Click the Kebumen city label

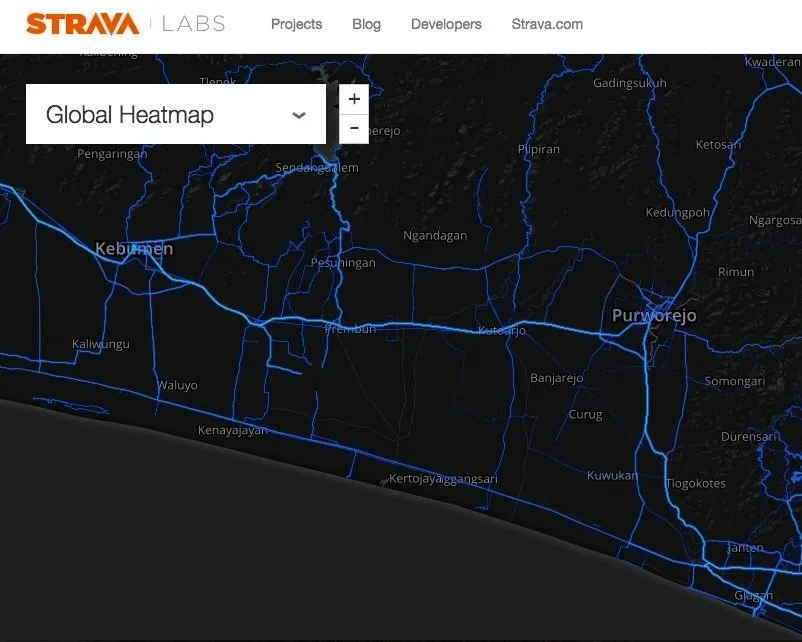point(134,249)
